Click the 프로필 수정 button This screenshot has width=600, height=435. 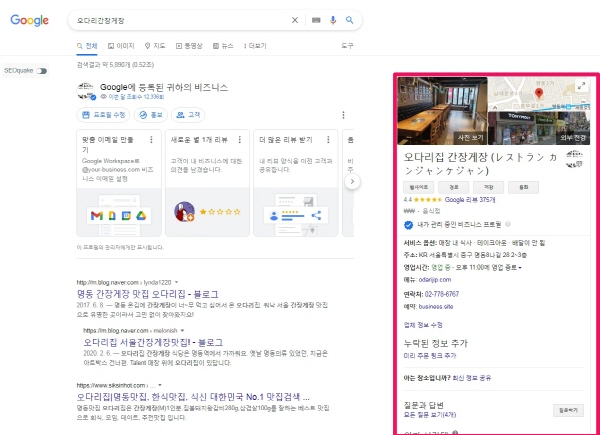[x=103, y=115]
